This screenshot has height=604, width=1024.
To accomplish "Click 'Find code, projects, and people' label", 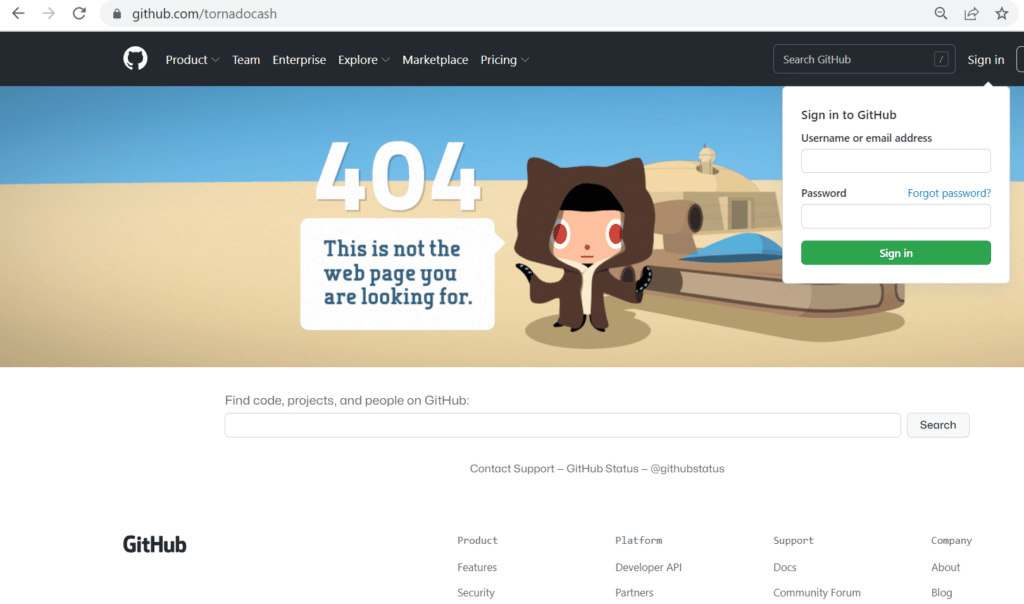I will pyautogui.click(x=347, y=400).
